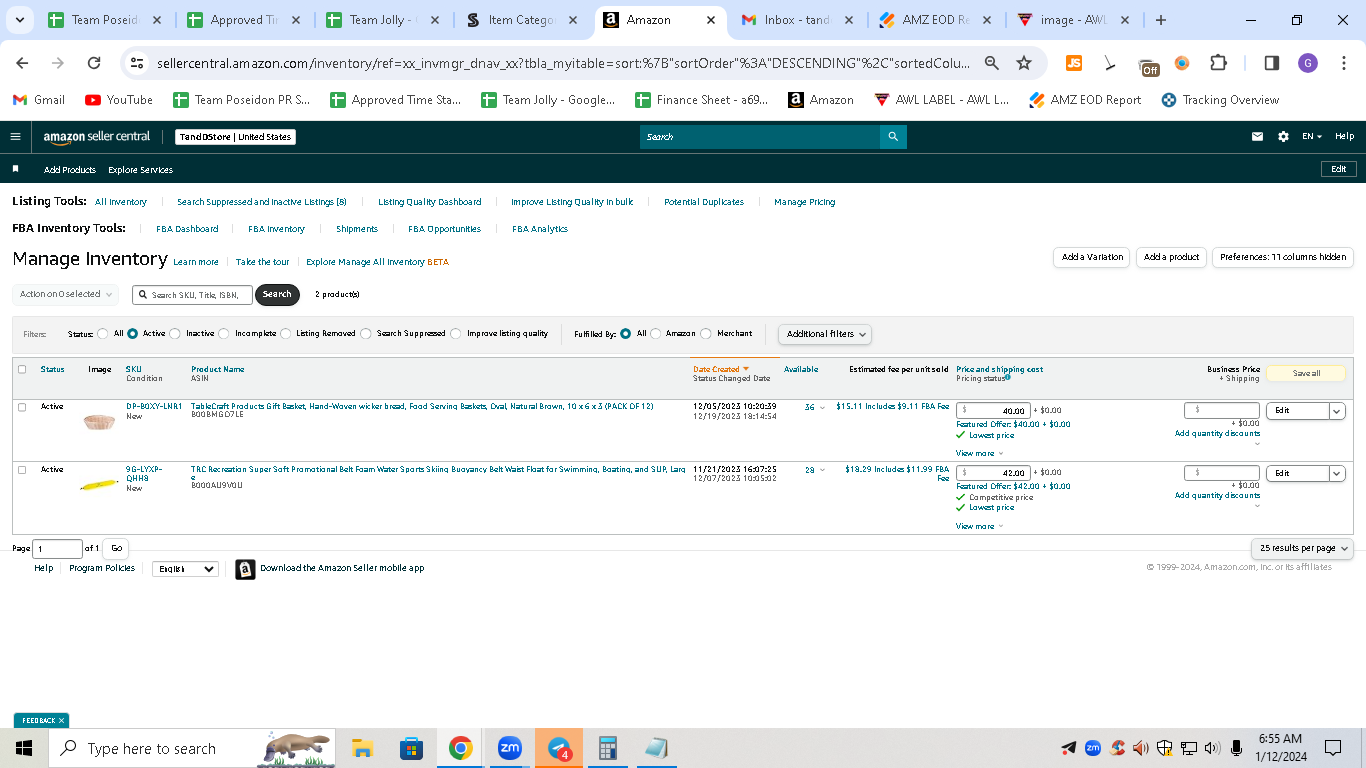Expand View more under the $40.00 price
Viewport: 1366px width, 768px height.
click(x=980, y=454)
